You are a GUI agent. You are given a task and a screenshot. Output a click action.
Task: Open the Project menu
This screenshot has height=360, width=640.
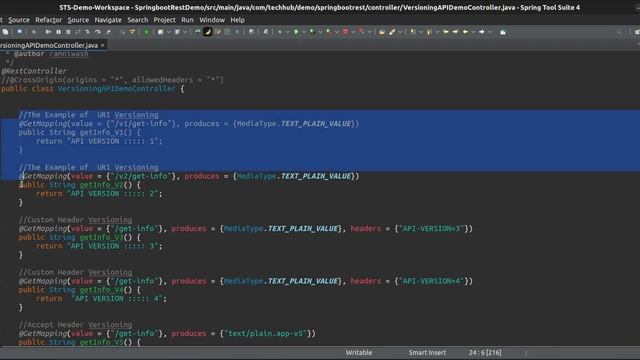(x=164, y=20)
